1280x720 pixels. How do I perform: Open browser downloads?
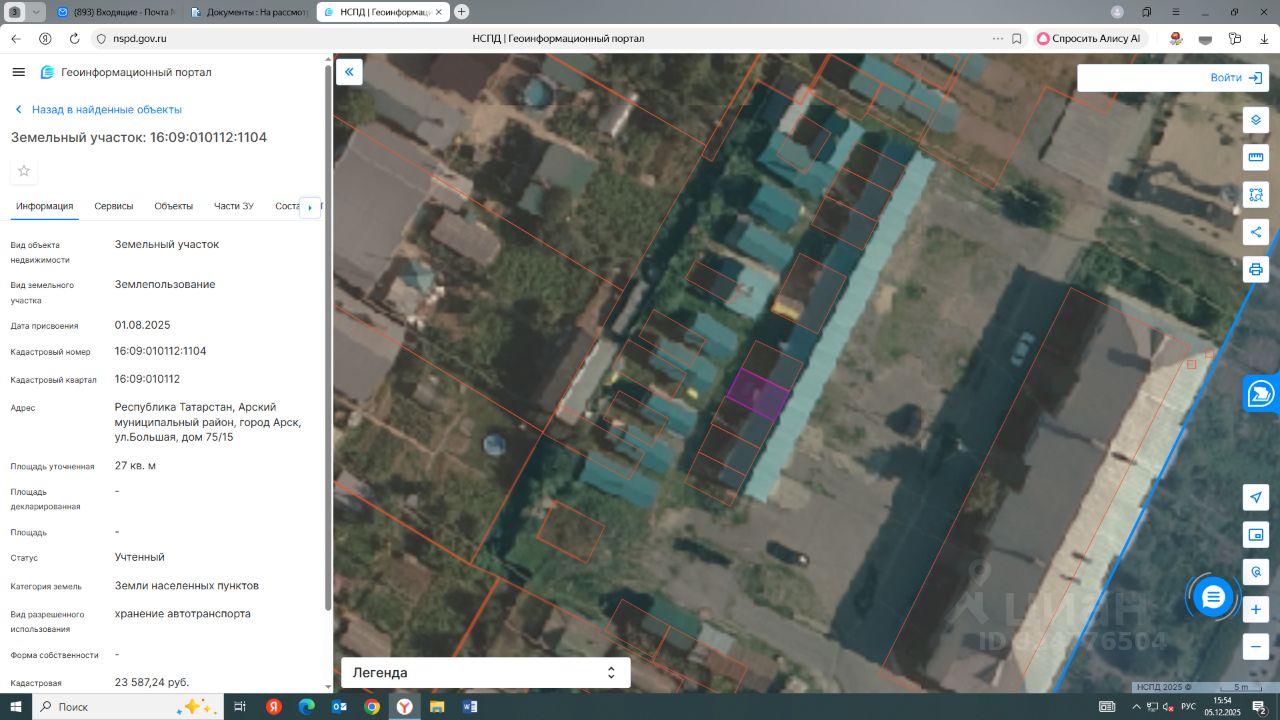[x=1264, y=39]
